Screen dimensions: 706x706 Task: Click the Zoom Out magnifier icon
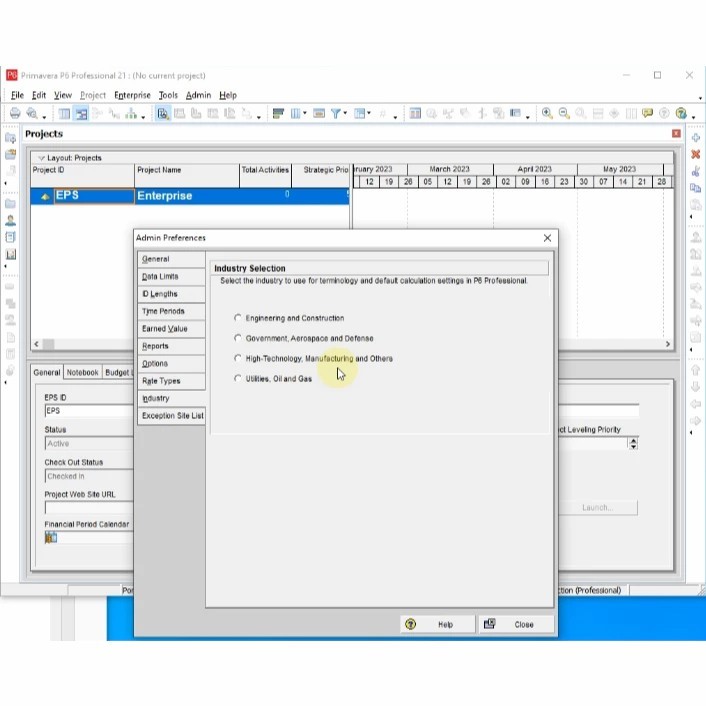tap(564, 113)
